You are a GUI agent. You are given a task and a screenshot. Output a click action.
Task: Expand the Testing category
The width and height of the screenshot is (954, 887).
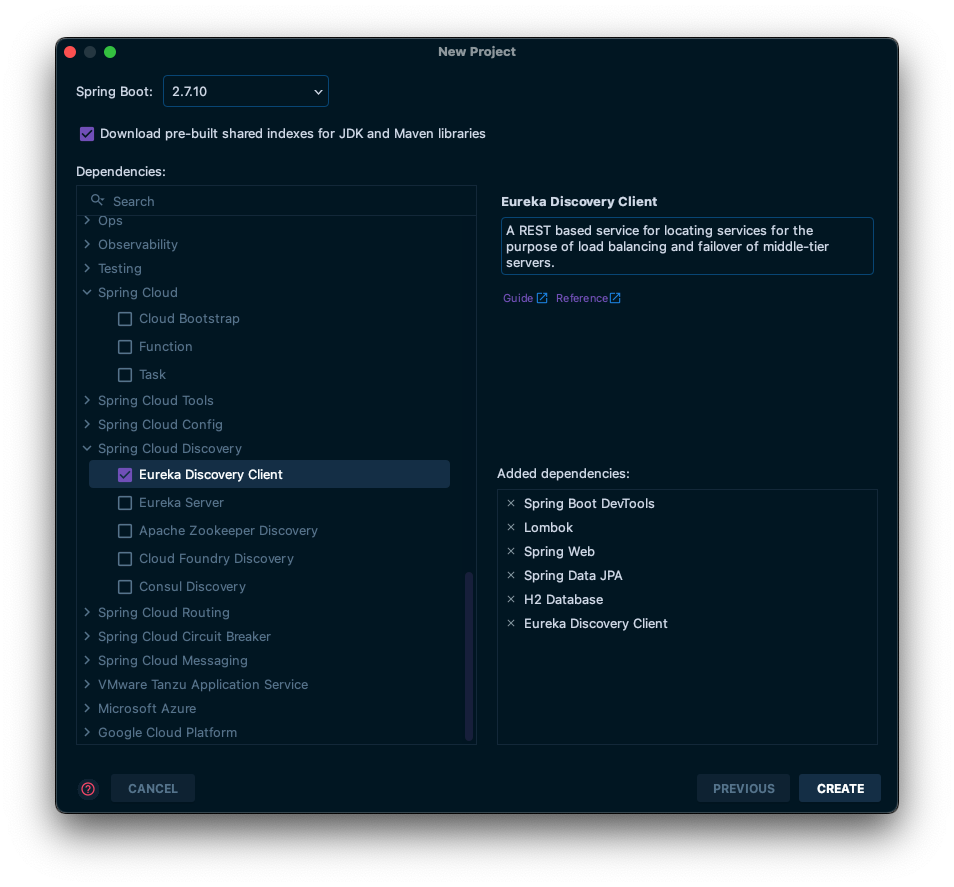coord(87,268)
